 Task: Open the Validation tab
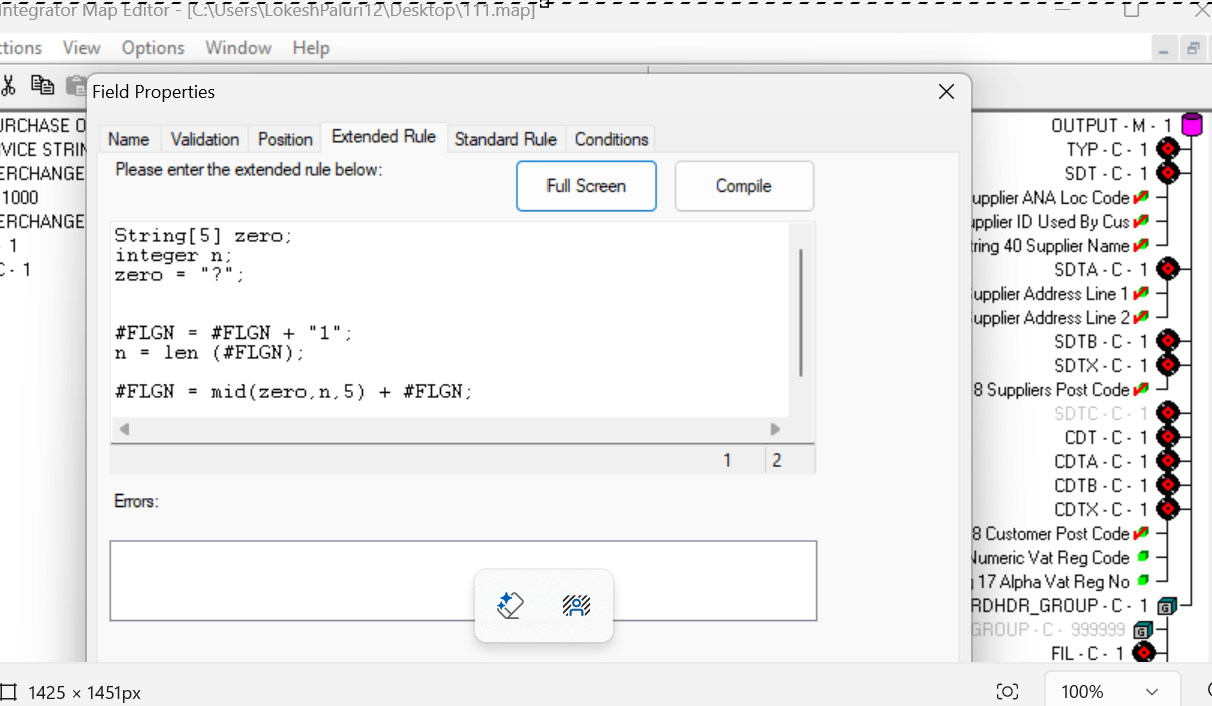pyautogui.click(x=204, y=139)
